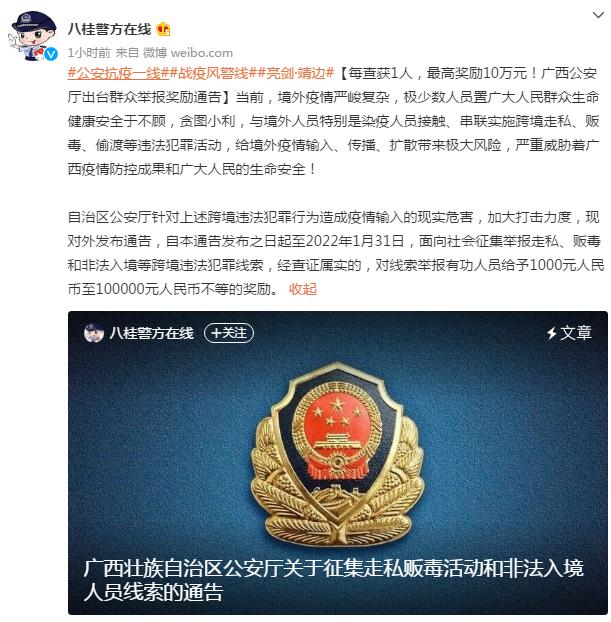The height and width of the screenshot is (622, 611).
Task: Open the 八桂警方在线 account name
Action: pyautogui.click(x=110, y=29)
